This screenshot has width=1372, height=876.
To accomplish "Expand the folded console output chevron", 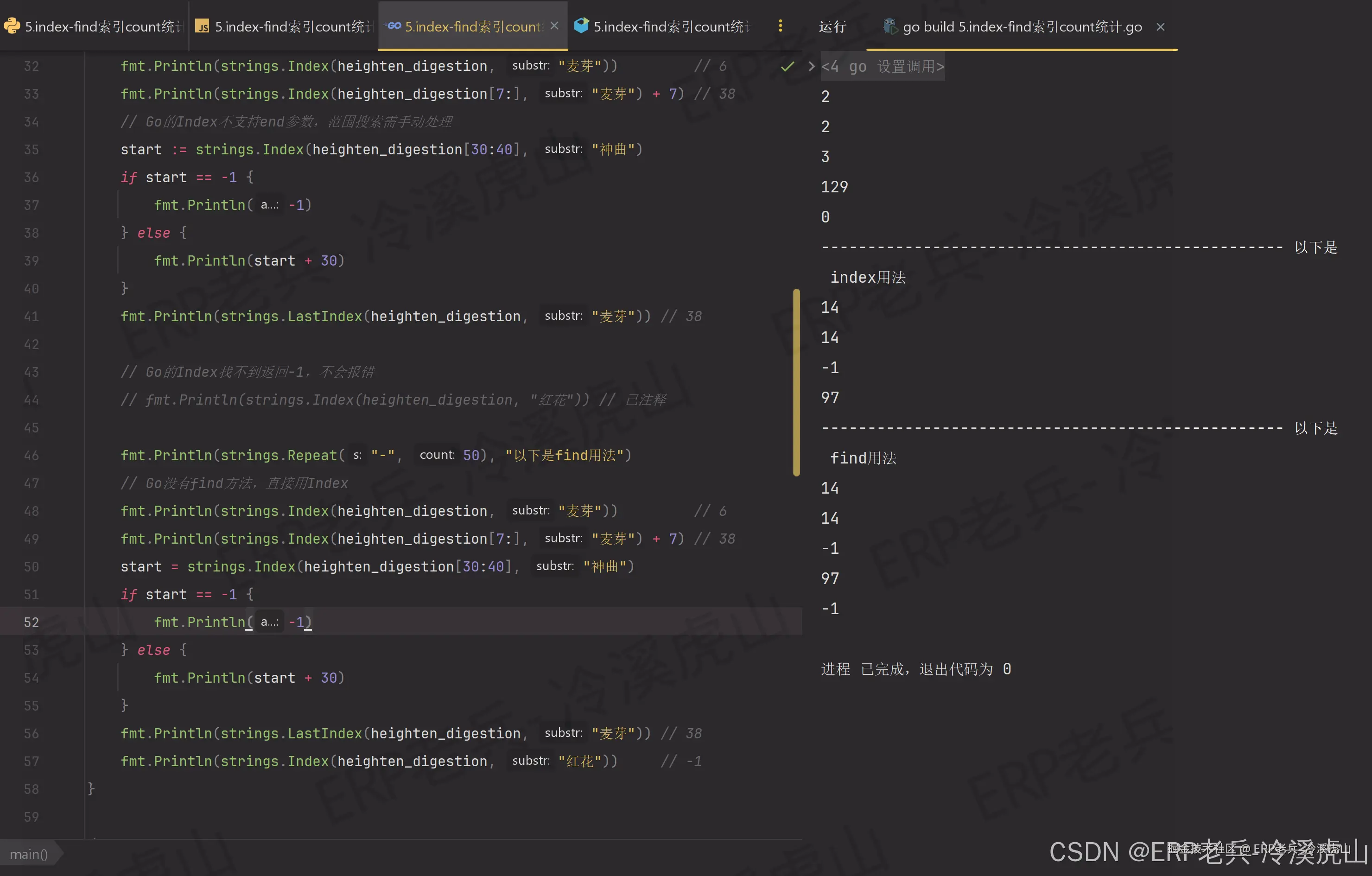I will (x=811, y=67).
